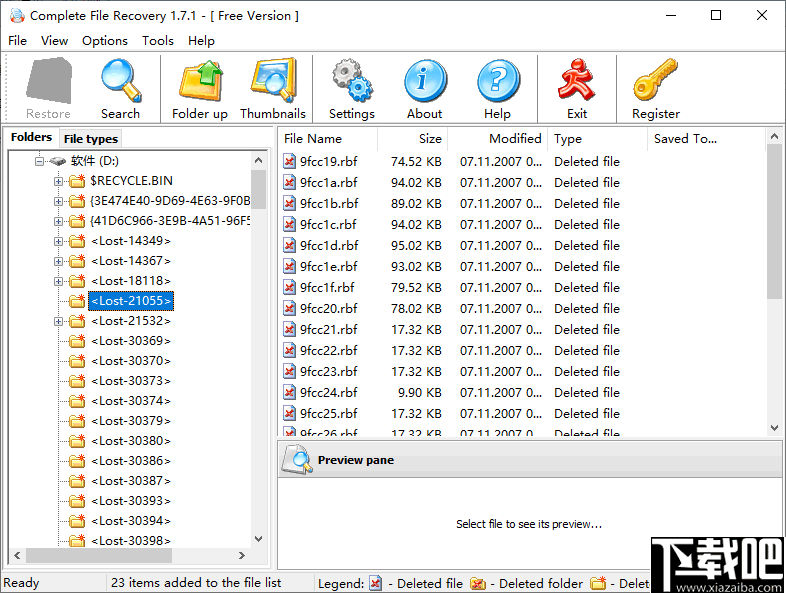Image resolution: width=786 pixels, height=593 pixels.
Task: Collapse the D: drive tree node
Action: click(39, 161)
